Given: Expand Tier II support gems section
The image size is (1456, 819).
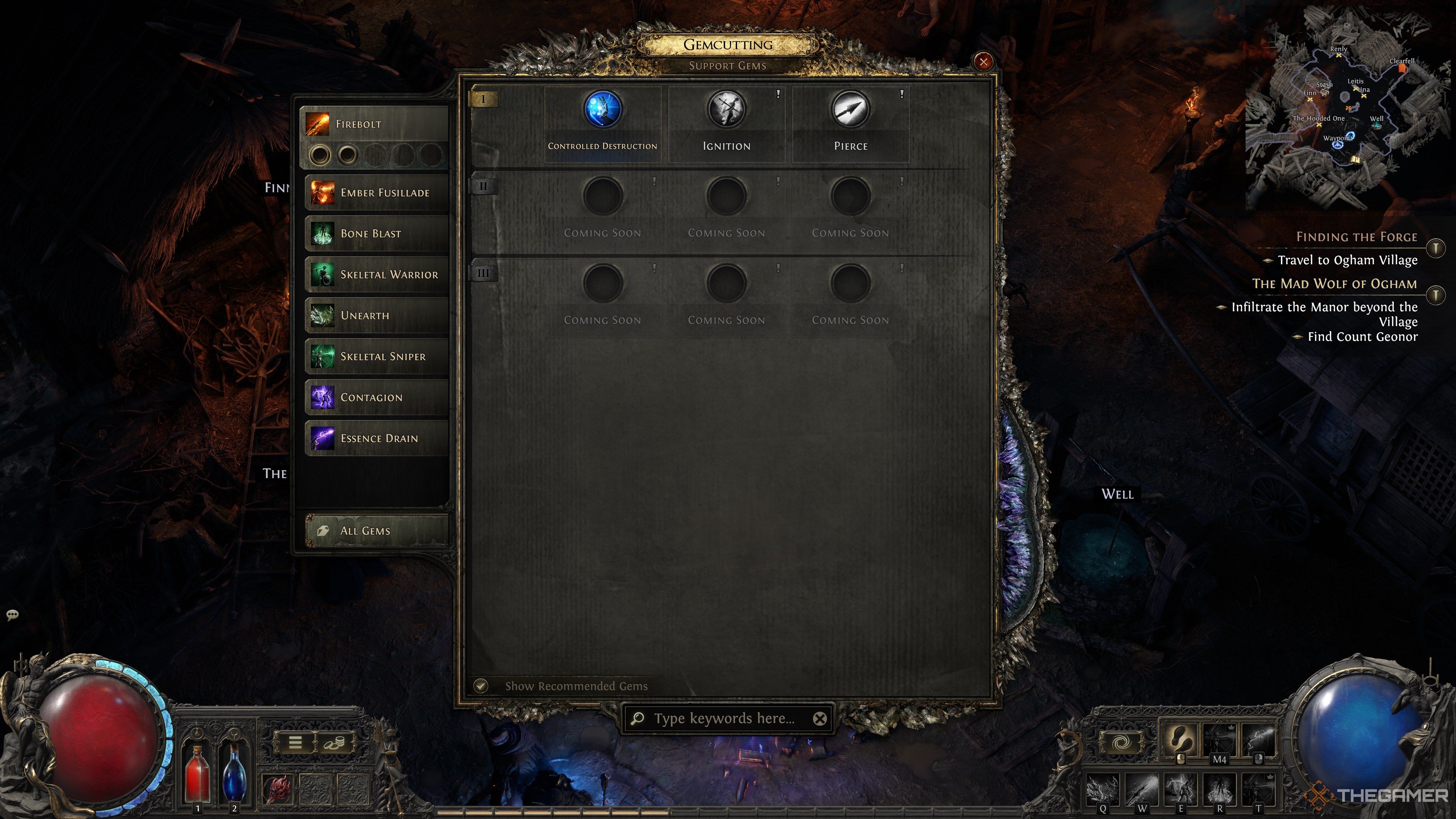Looking at the screenshot, I should (483, 185).
